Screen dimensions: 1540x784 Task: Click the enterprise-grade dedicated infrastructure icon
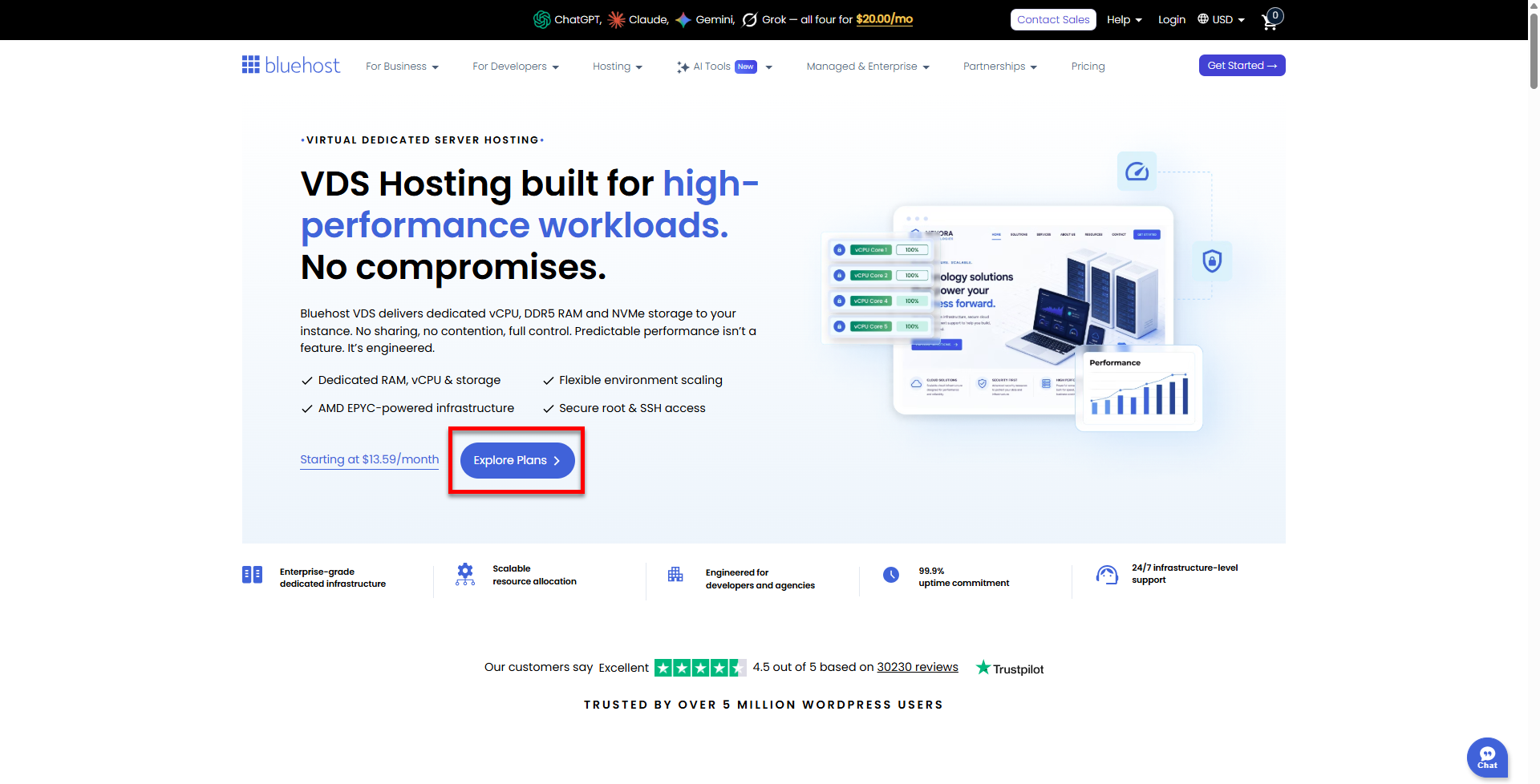click(x=252, y=575)
